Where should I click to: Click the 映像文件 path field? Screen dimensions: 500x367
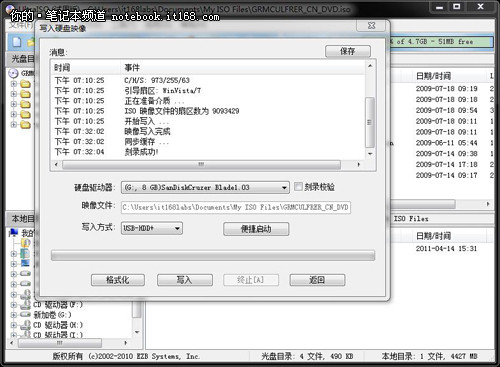[236, 207]
